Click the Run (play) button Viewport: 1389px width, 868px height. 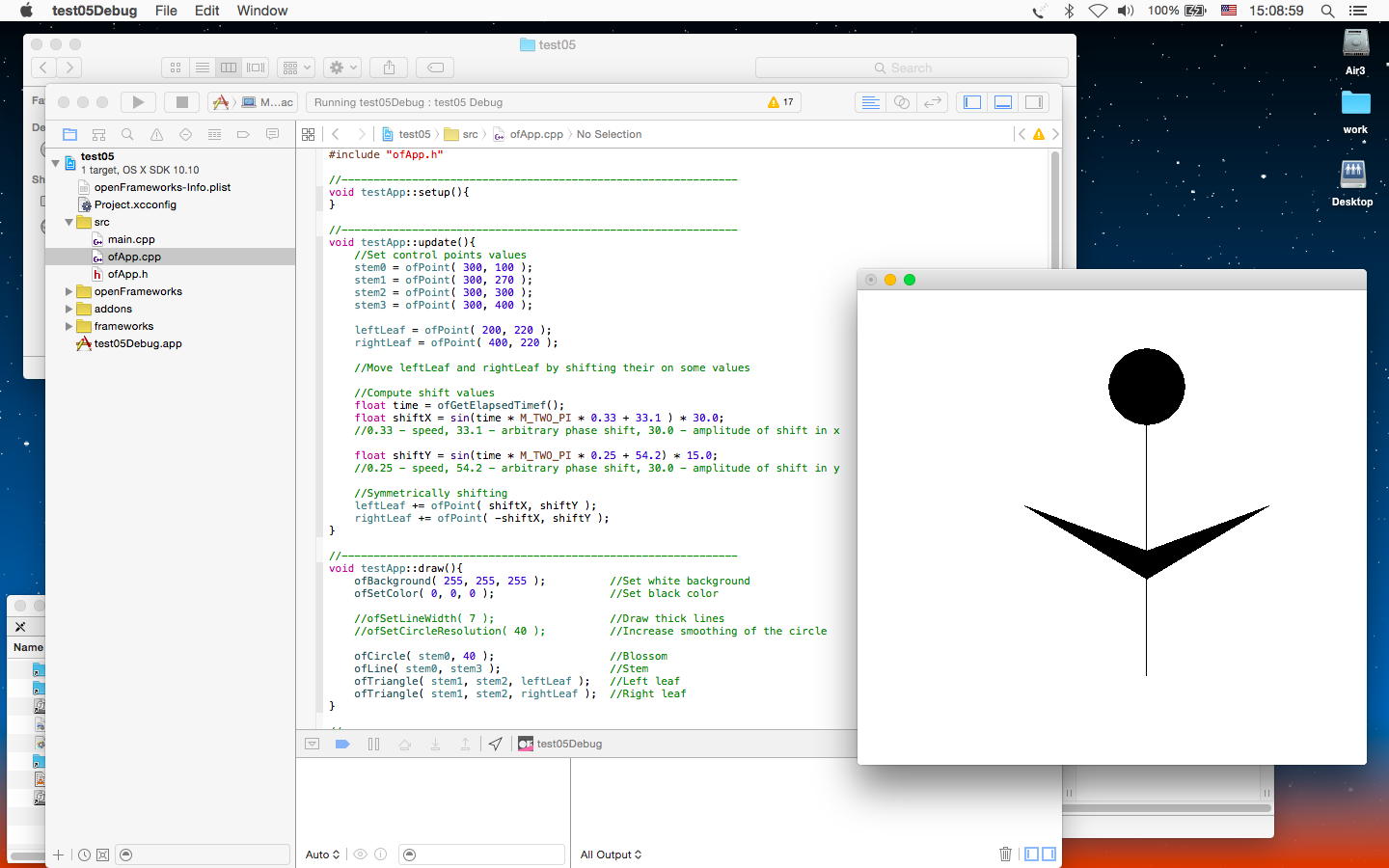pos(138,102)
